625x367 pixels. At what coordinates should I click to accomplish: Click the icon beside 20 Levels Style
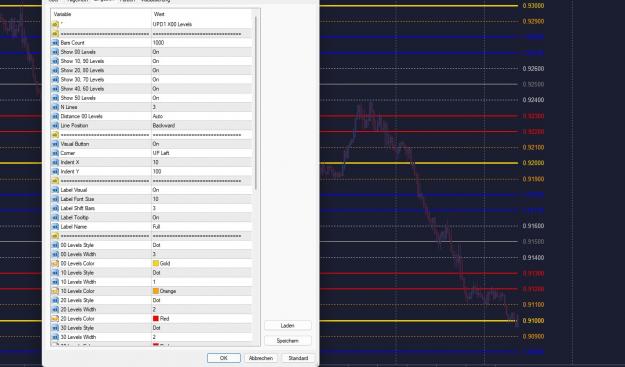(x=55, y=300)
